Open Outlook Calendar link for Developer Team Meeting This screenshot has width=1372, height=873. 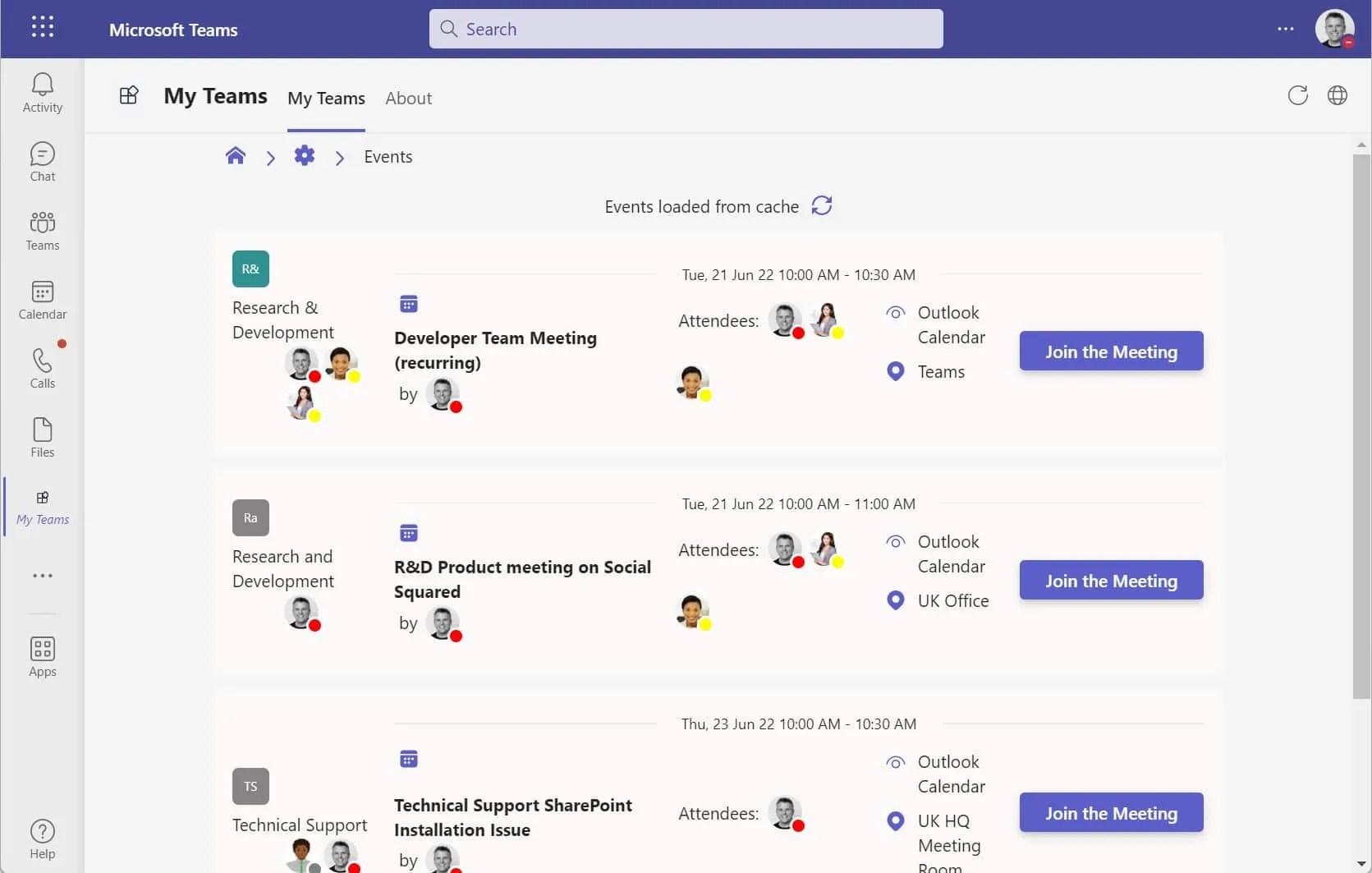951,324
